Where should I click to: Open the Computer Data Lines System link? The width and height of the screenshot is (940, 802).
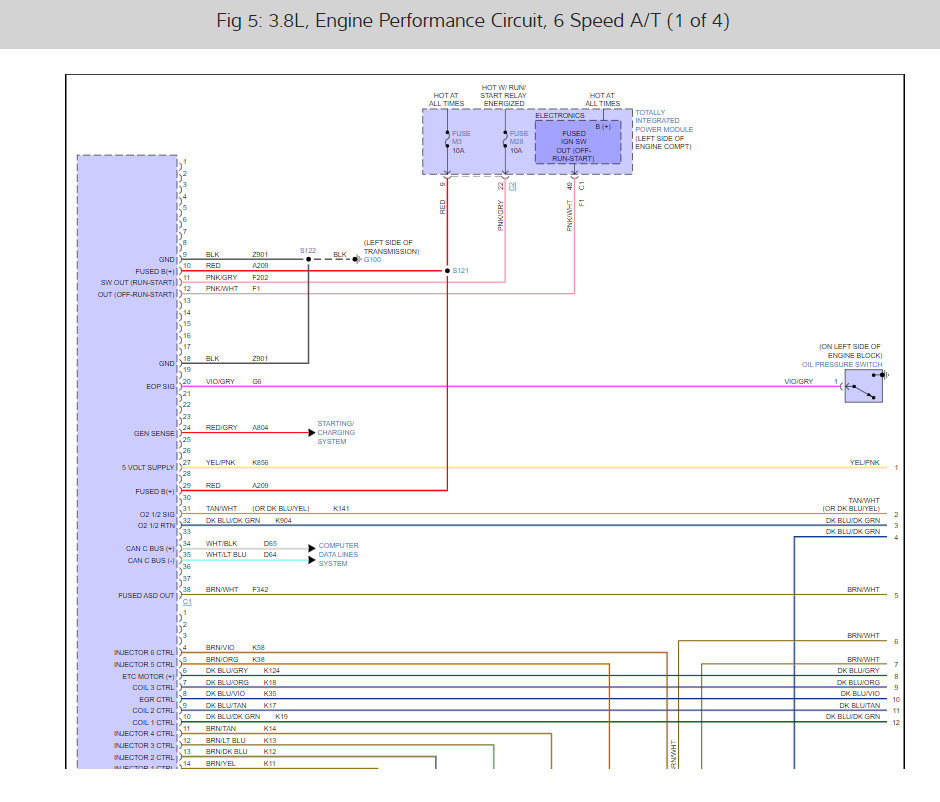point(338,554)
